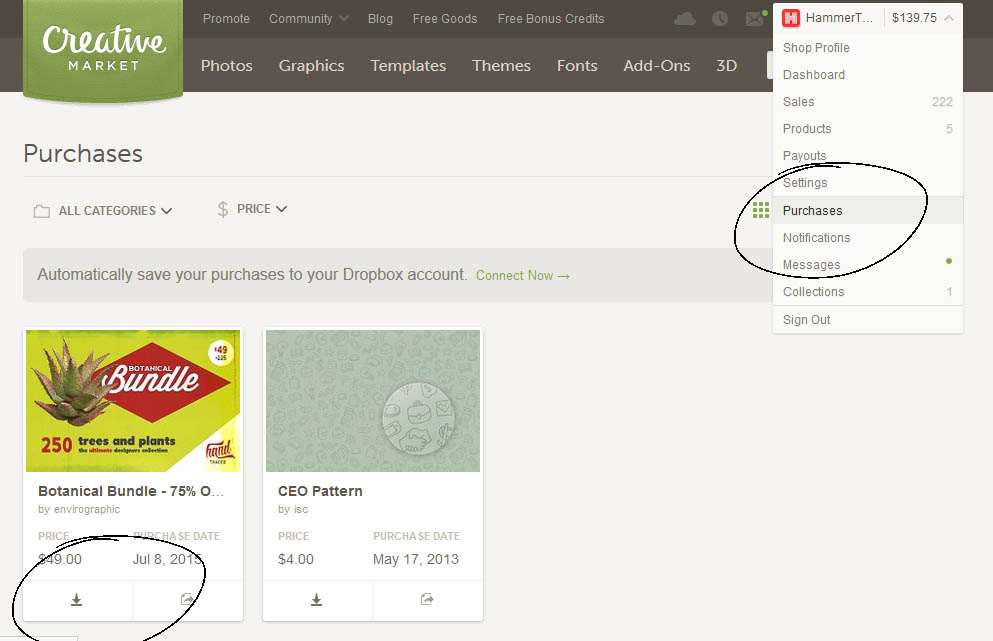Image resolution: width=993 pixels, height=641 pixels.
Task: Expand the Community menu
Action: 308,19
